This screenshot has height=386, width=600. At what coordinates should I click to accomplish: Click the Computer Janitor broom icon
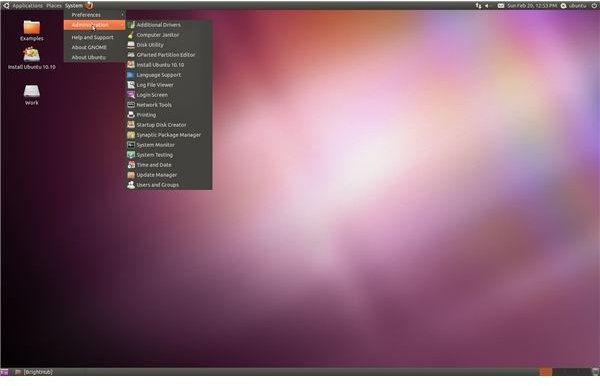click(131, 35)
